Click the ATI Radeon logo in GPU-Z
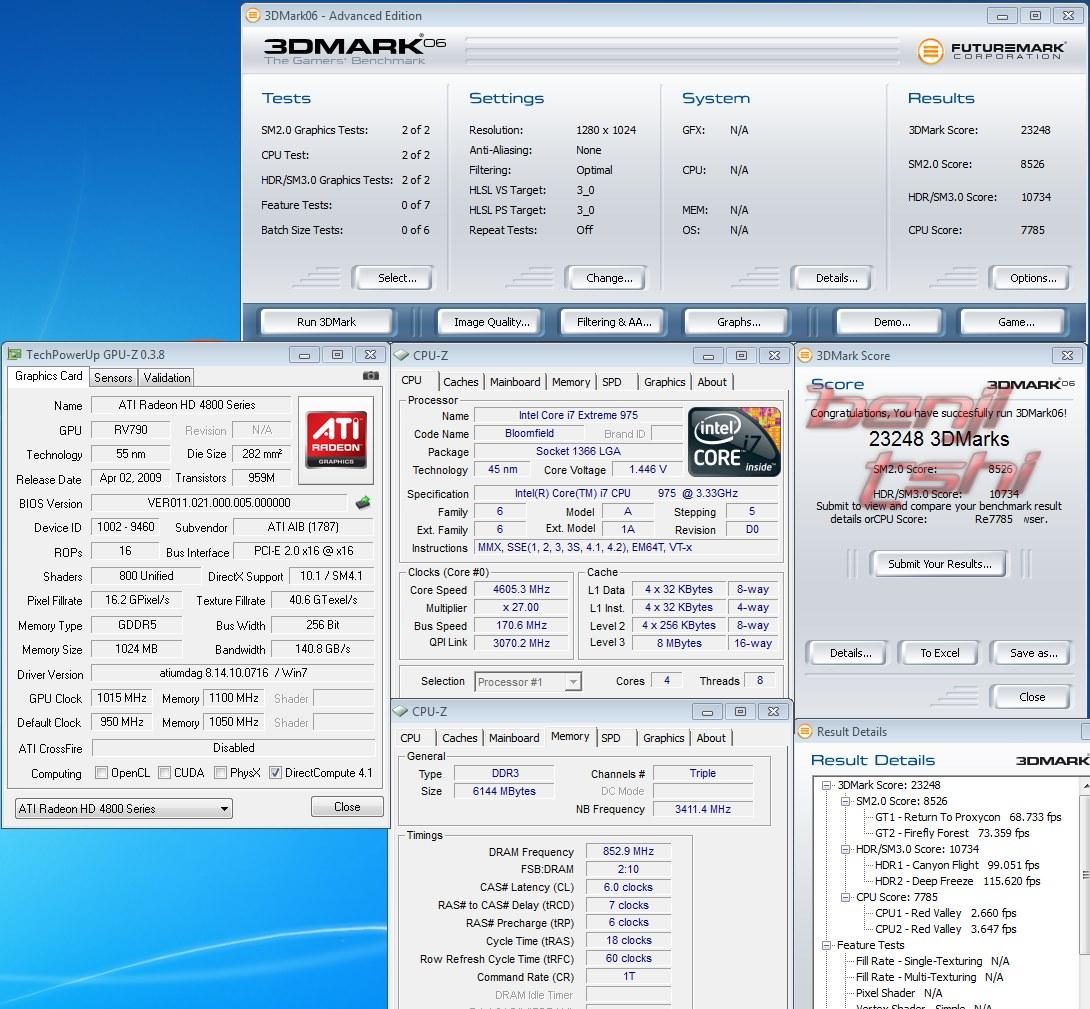Viewport: 1090px width, 1009px height. 336,439
